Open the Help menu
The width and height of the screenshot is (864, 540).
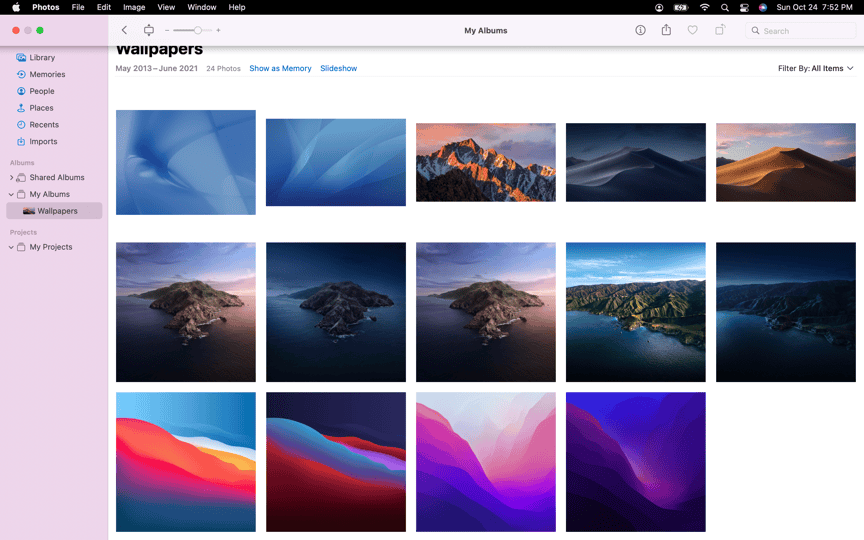point(237,7)
